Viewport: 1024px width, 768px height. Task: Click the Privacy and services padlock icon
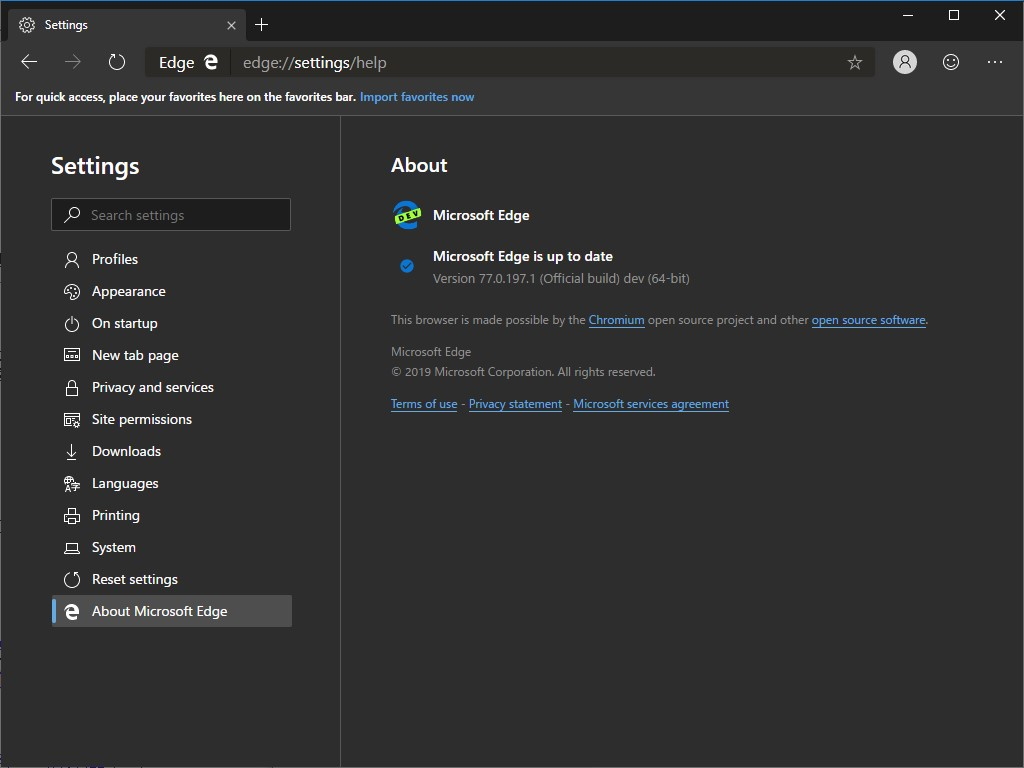pos(72,387)
